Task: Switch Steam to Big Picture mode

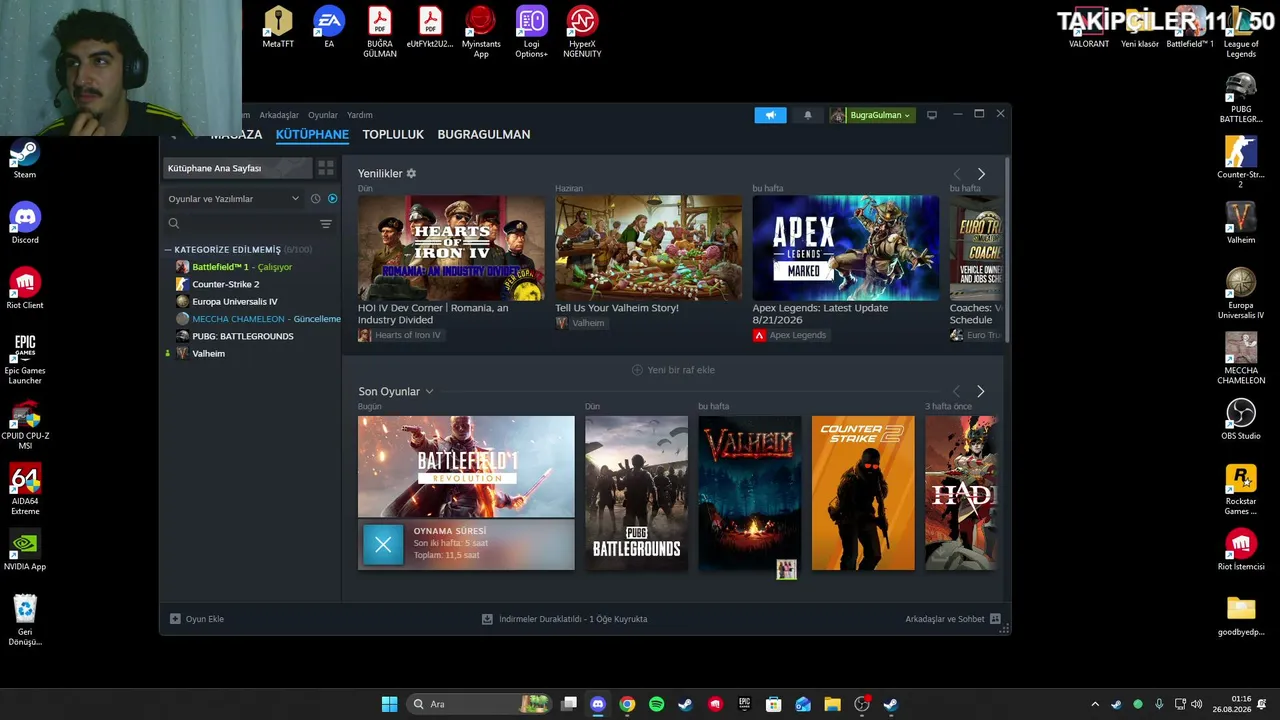Action: pos(932,115)
